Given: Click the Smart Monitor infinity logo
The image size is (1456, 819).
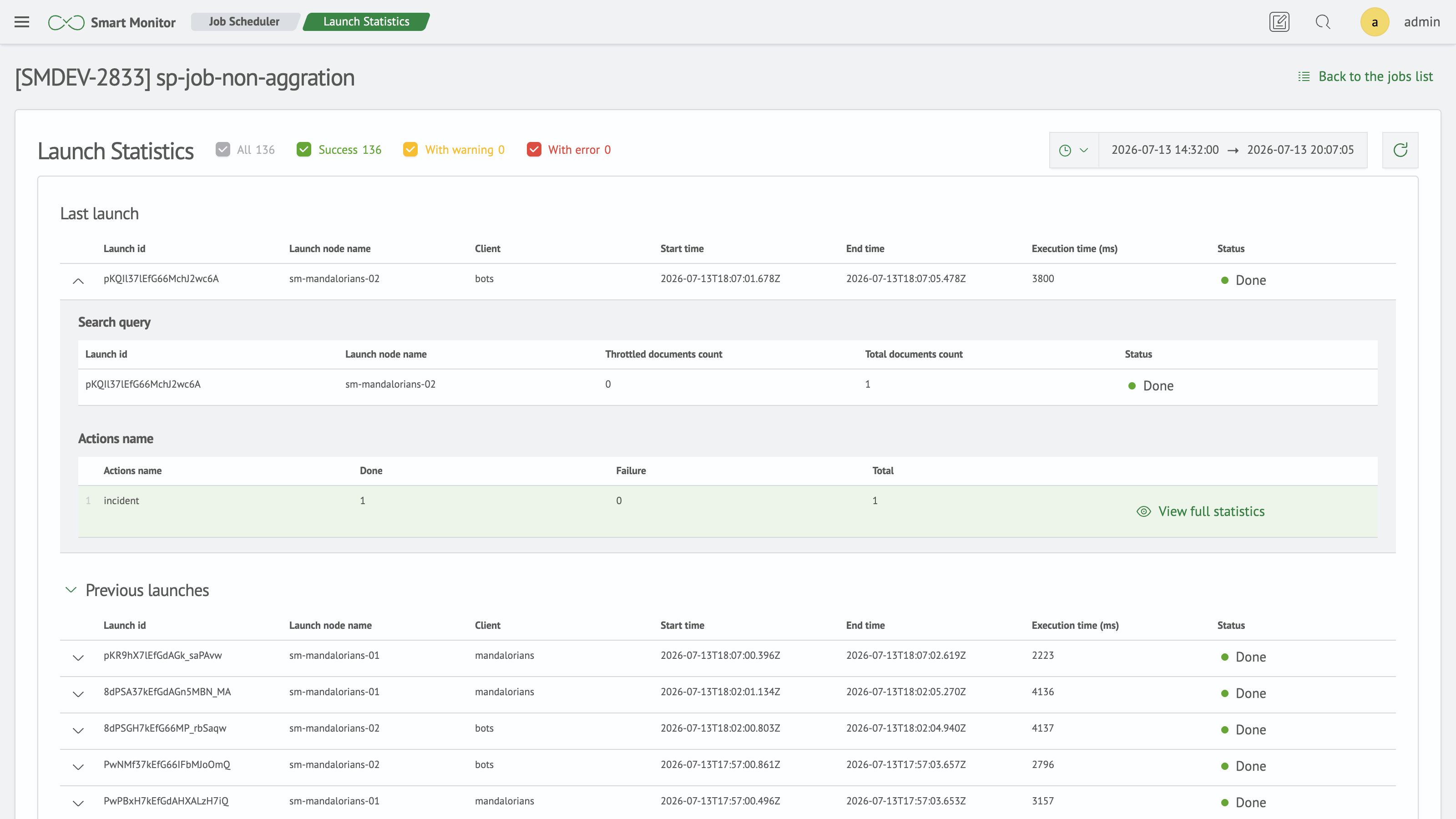Looking at the screenshot, I should pyautogui.click(x=66, y=22).
